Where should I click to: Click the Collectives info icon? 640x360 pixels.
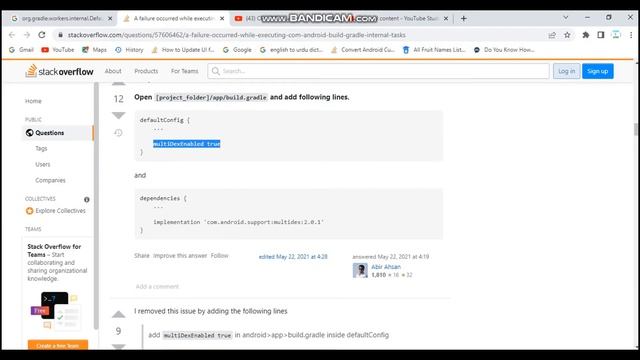pos(87,200)
